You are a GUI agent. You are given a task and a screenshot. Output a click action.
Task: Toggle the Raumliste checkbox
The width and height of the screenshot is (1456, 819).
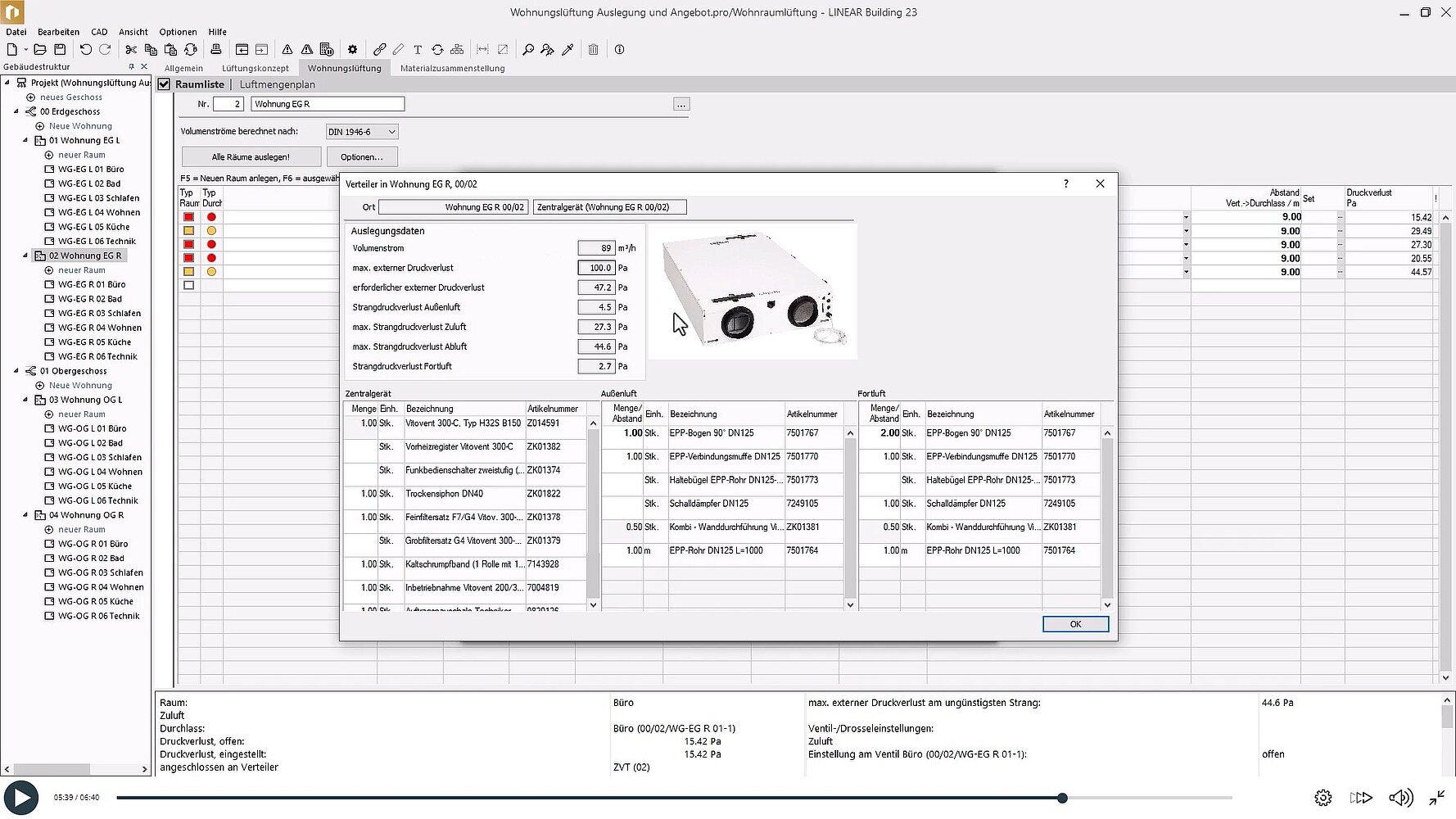point(165,84)
